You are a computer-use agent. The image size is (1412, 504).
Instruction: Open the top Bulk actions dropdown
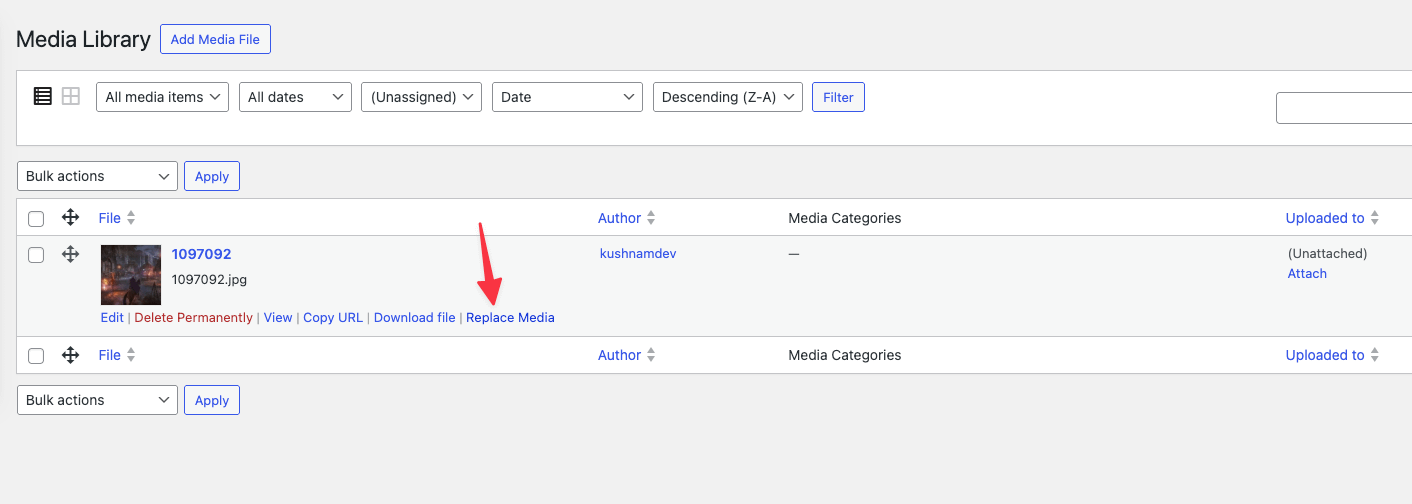pyautogui.click(x=97, y=176)
